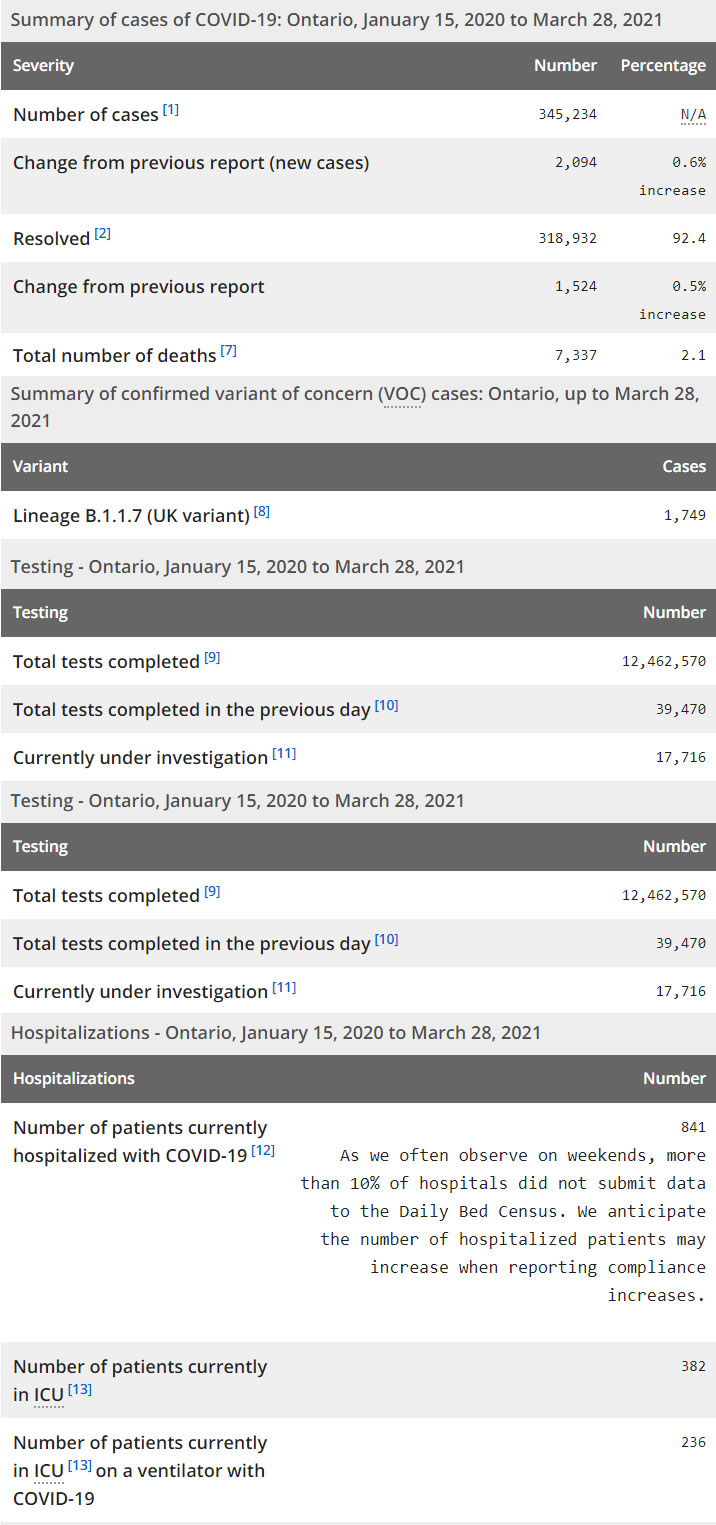
Task: Click footnote 8 beside Lineage B.1.1.7
Action: (262, 512)
